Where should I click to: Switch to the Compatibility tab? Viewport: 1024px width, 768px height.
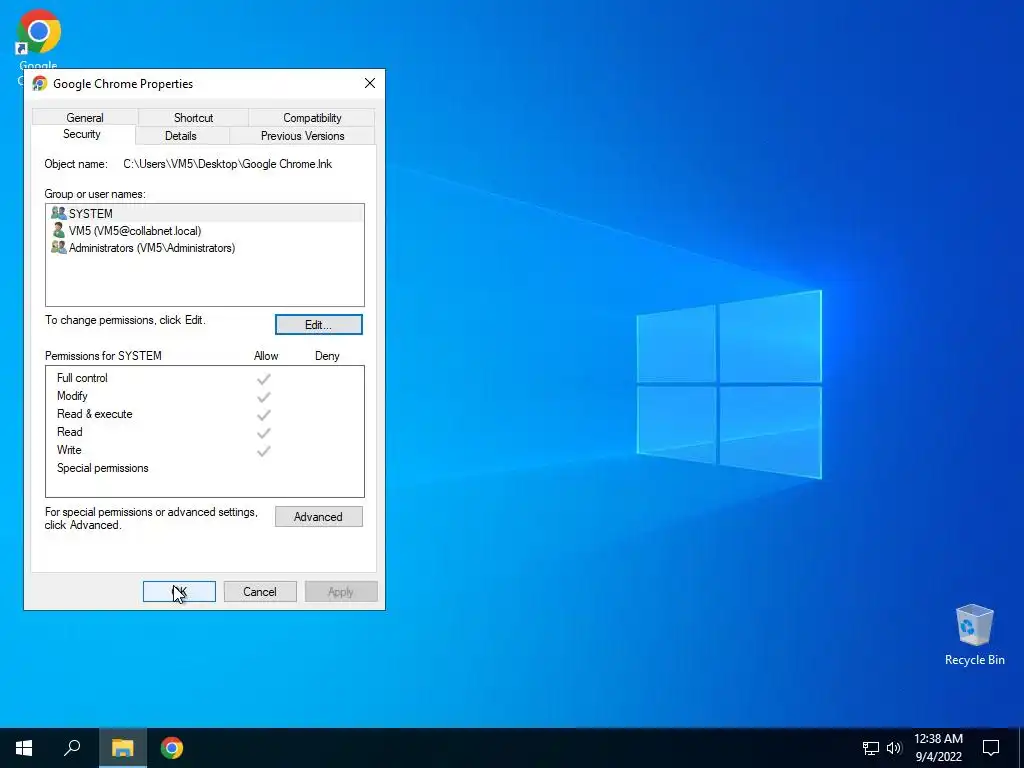coord(312,118)
